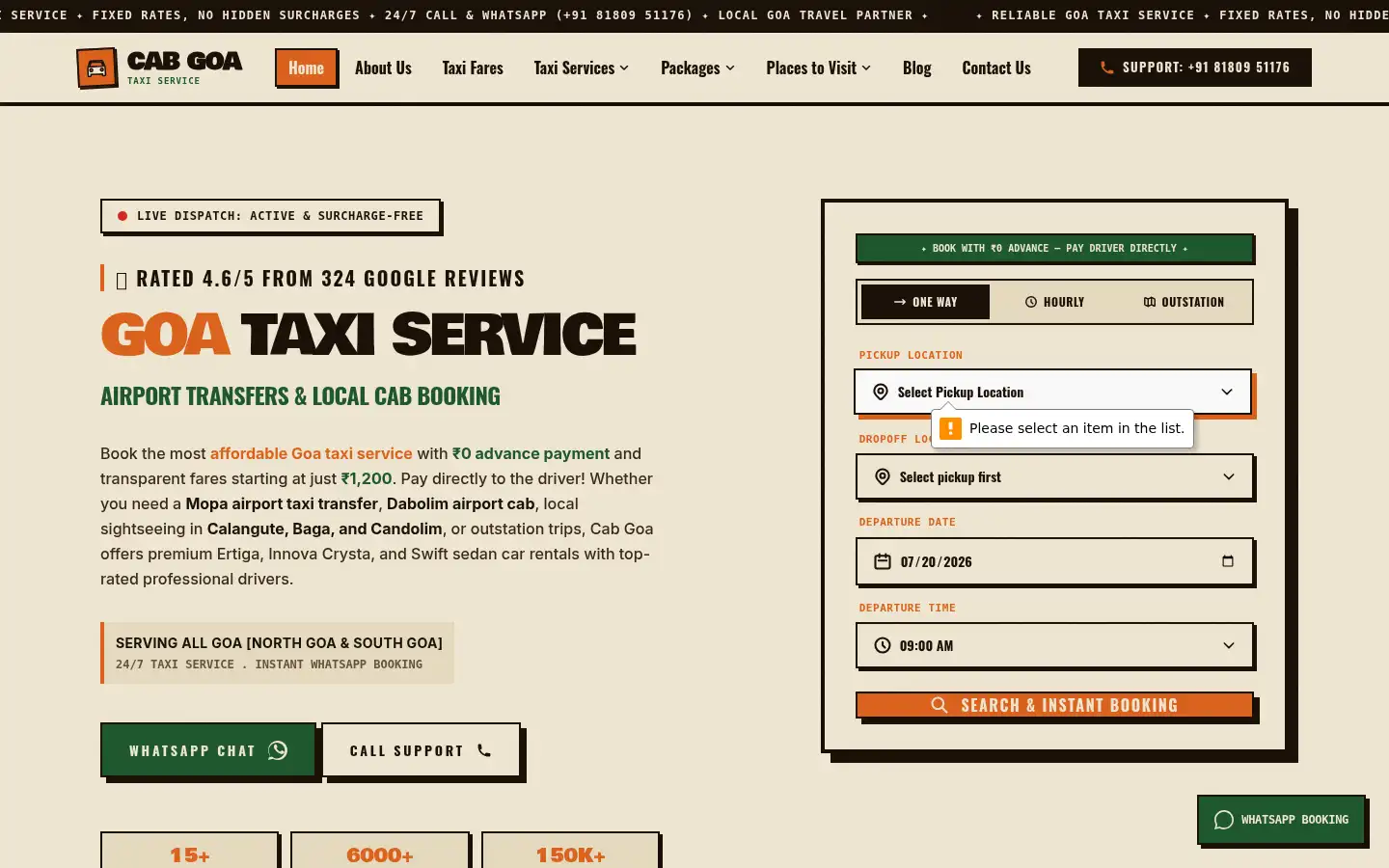Click the 'Live Dispatch: Active & Surcharge-Free' badge
Screen dimensions: 1389x868
click(x=270, y=216)
